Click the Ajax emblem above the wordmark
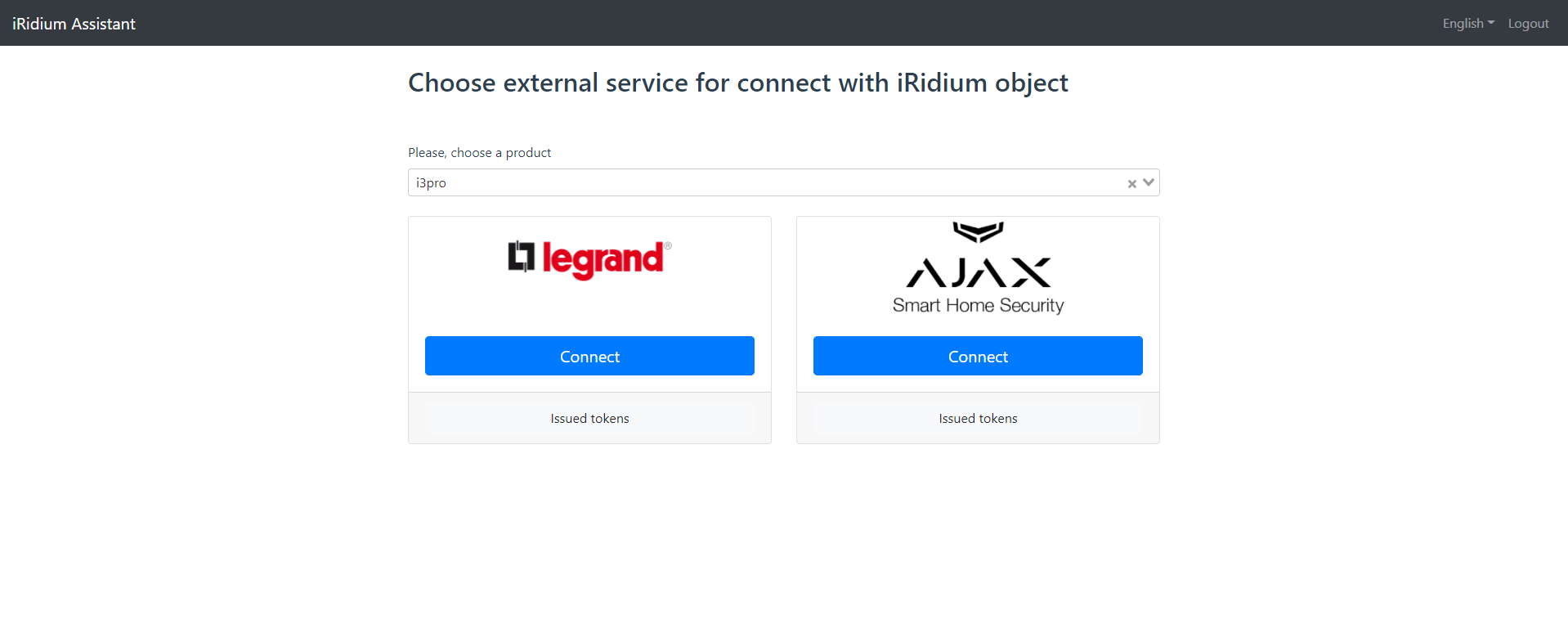Screen dimensions: 1568x620 pyautogui.click(x=978, y=232)
